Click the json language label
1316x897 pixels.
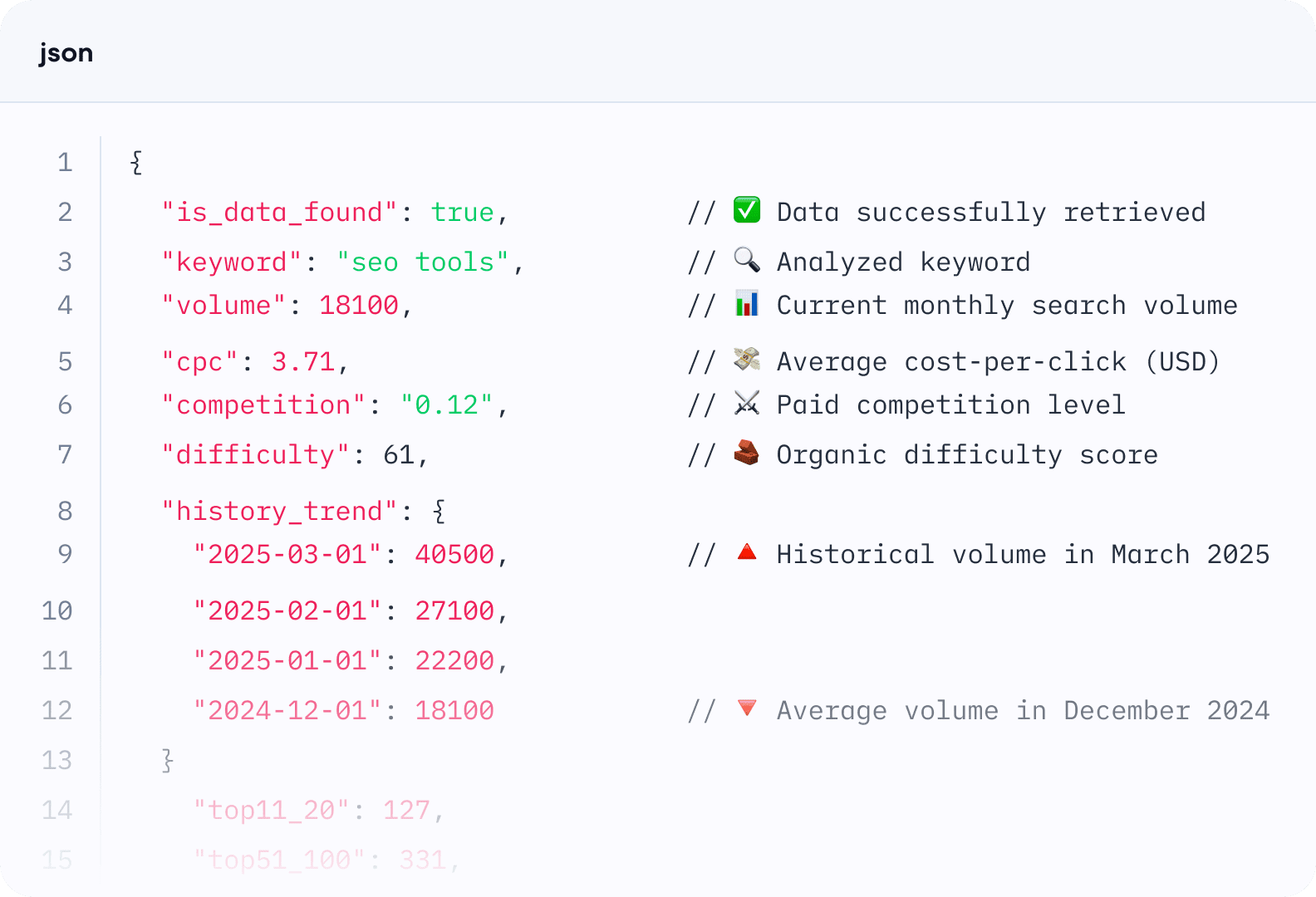pyautogui.click(x=66, y=53)
